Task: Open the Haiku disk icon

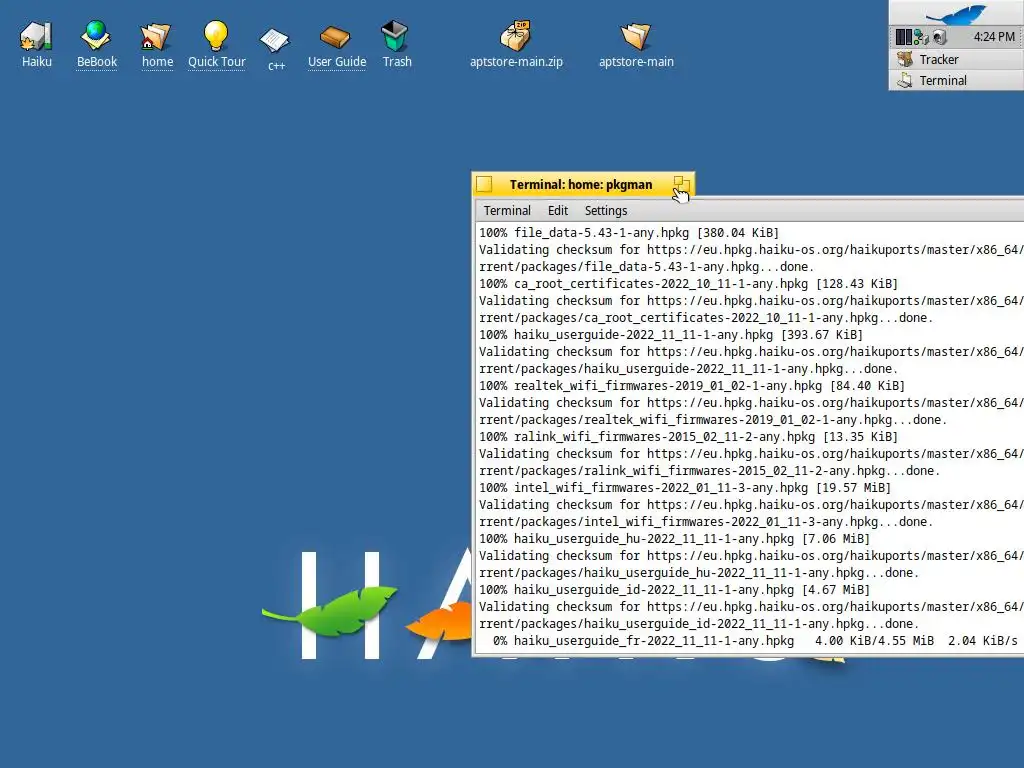Action: [36, 37]
